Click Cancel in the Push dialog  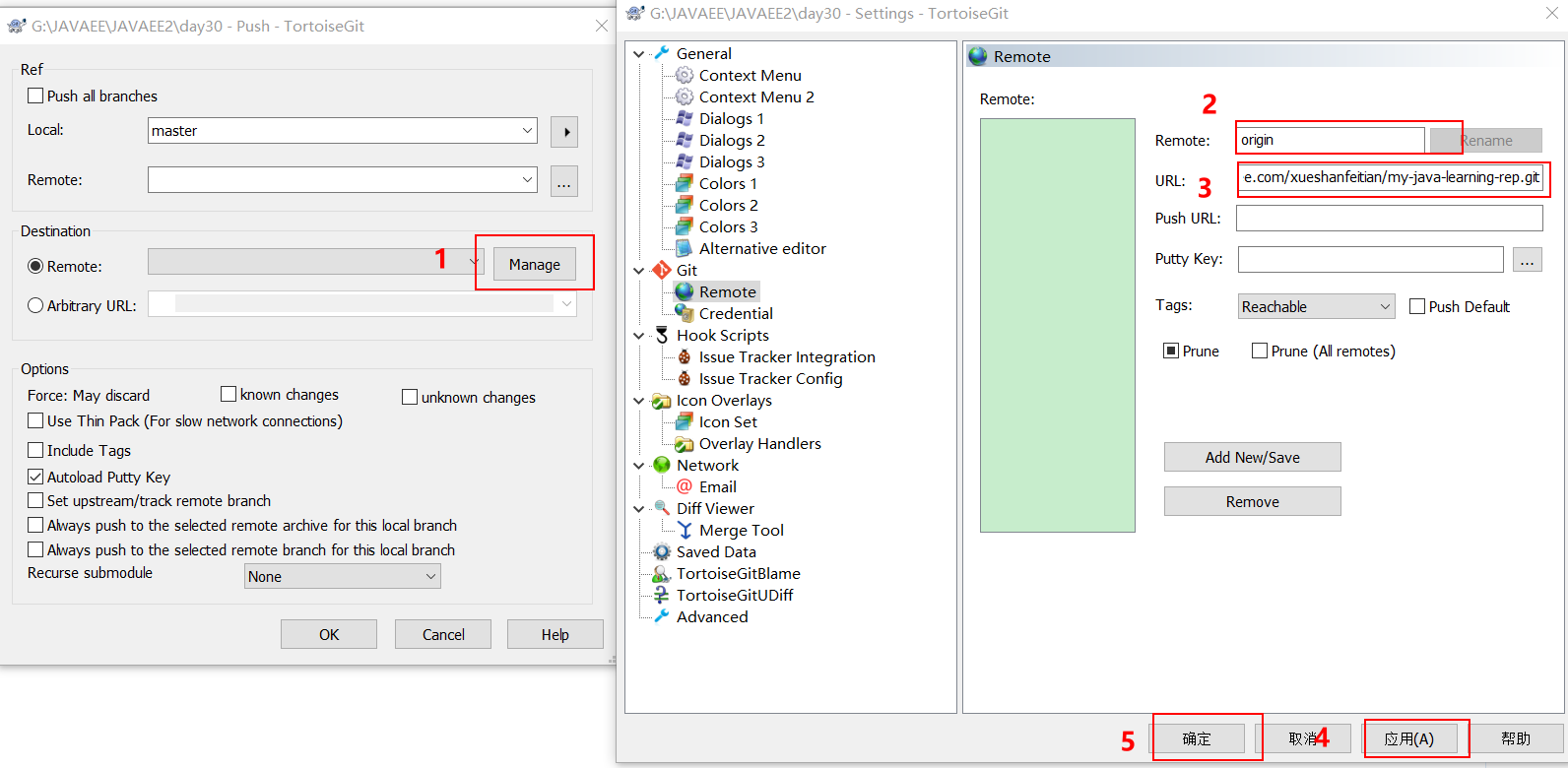(443, 634)
